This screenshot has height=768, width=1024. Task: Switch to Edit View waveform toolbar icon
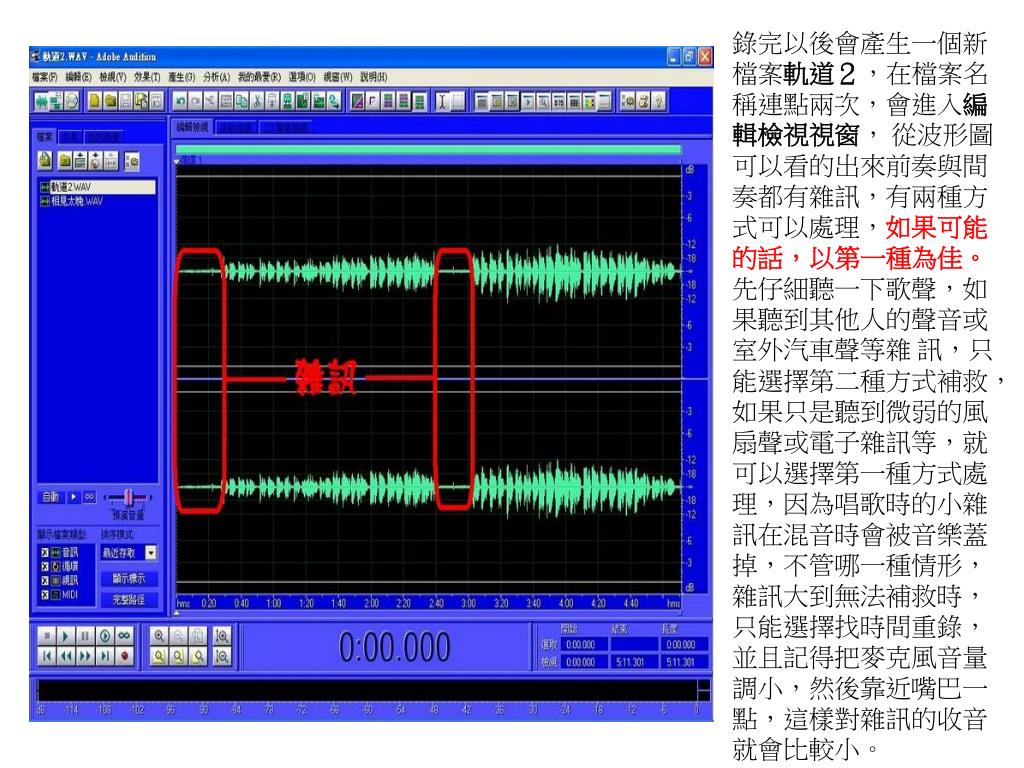42,101
